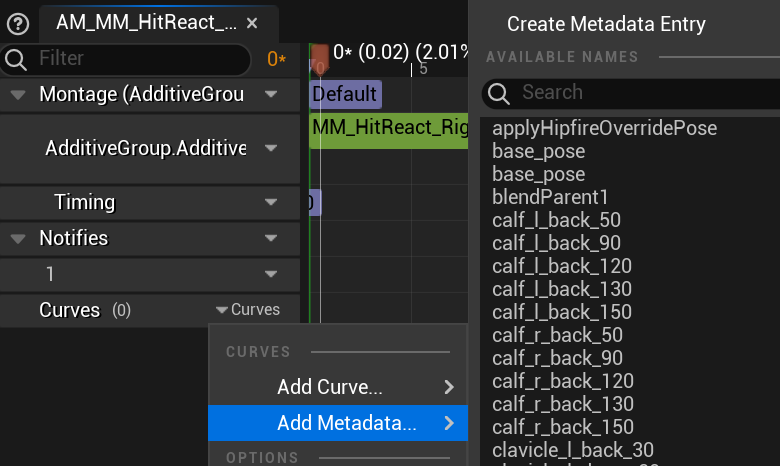Viewport: 780px width, 466px height.
Task: Pick blendParent1 metadata name
Action: tap(550, 197)
